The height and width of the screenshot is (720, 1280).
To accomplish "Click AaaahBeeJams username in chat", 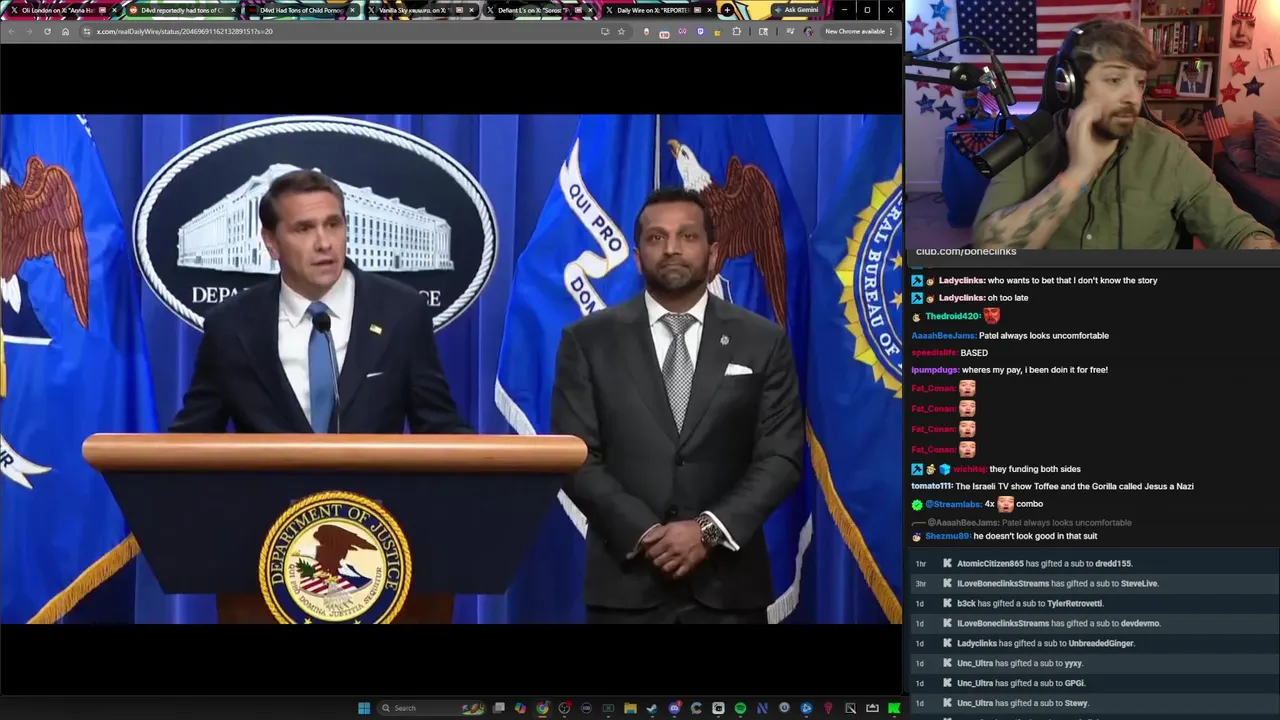I will (943, 335).
